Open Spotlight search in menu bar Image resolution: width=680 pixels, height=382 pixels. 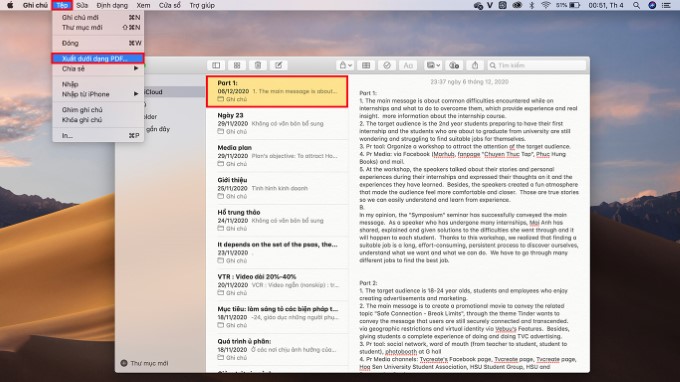636,5
